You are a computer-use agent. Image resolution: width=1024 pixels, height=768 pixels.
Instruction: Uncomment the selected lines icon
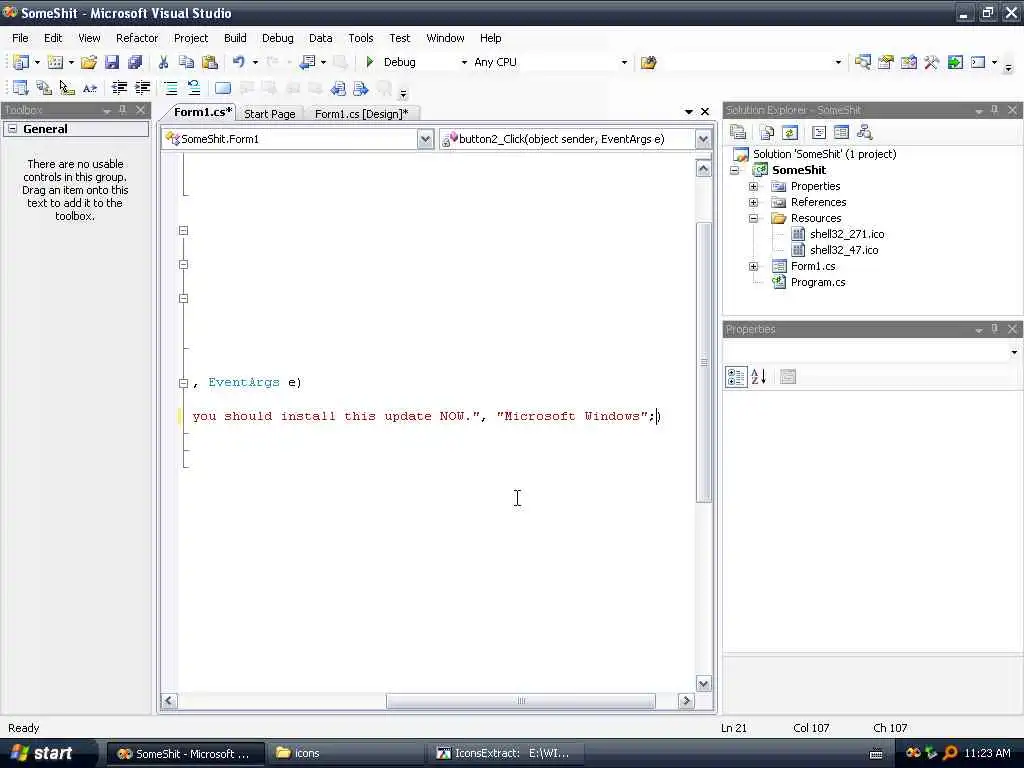193,88
